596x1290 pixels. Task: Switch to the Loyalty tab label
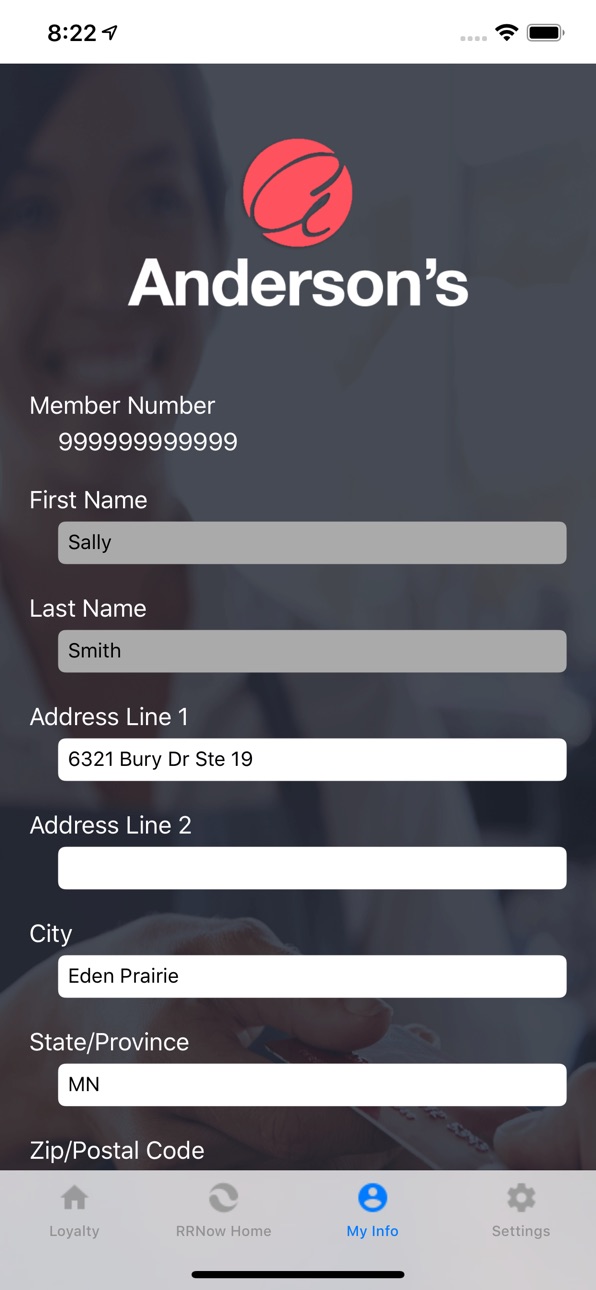(x=74, y=1231)
